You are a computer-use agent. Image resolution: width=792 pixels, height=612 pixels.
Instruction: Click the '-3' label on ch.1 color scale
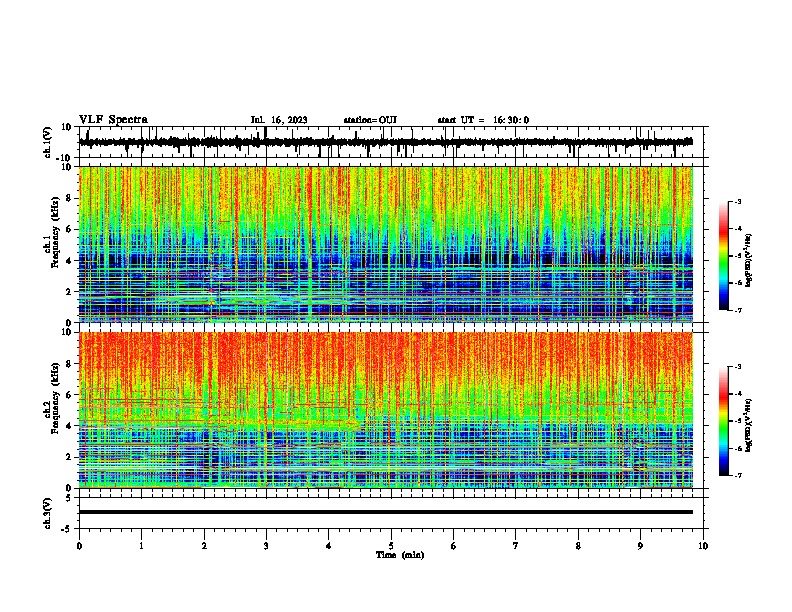click(x=737, y=201)
